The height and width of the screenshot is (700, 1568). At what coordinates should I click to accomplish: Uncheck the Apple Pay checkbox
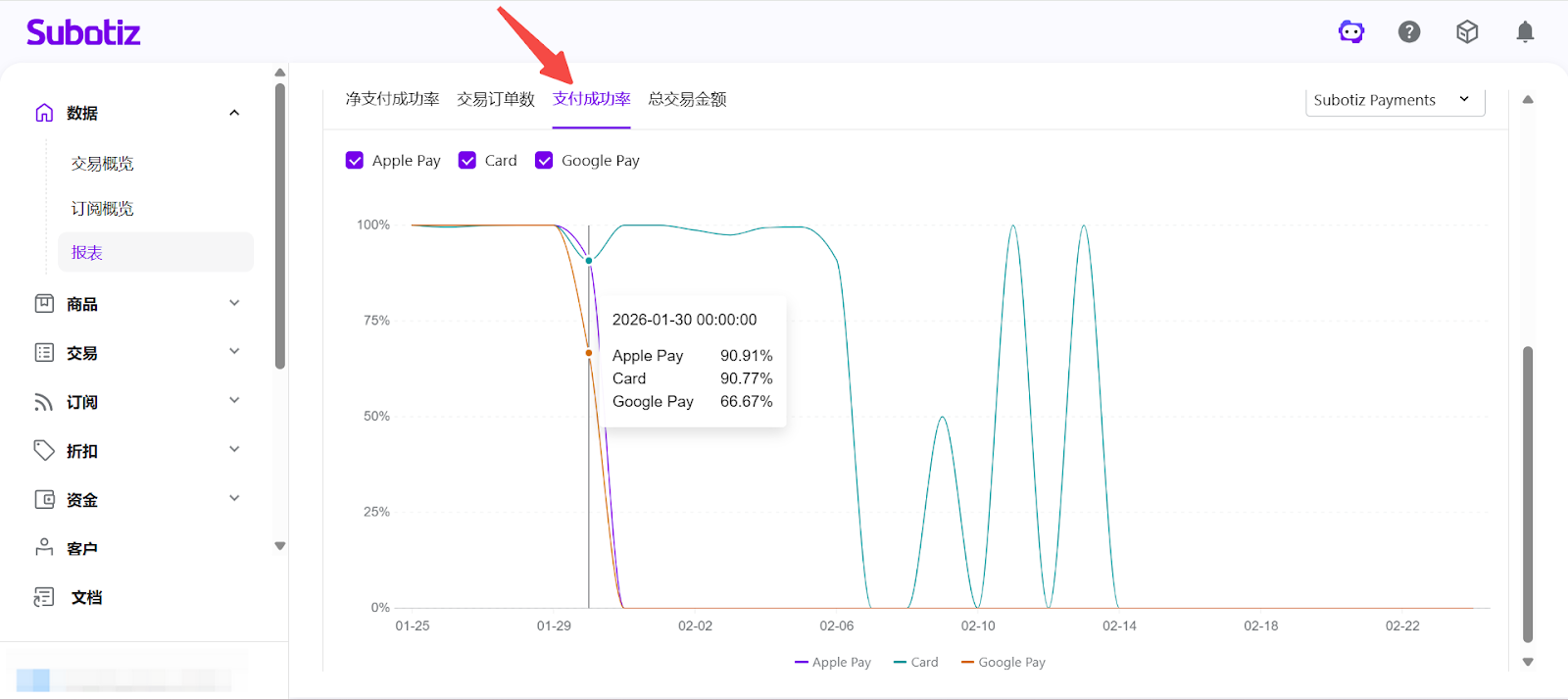pyautogui.click(x=355, y=161)
